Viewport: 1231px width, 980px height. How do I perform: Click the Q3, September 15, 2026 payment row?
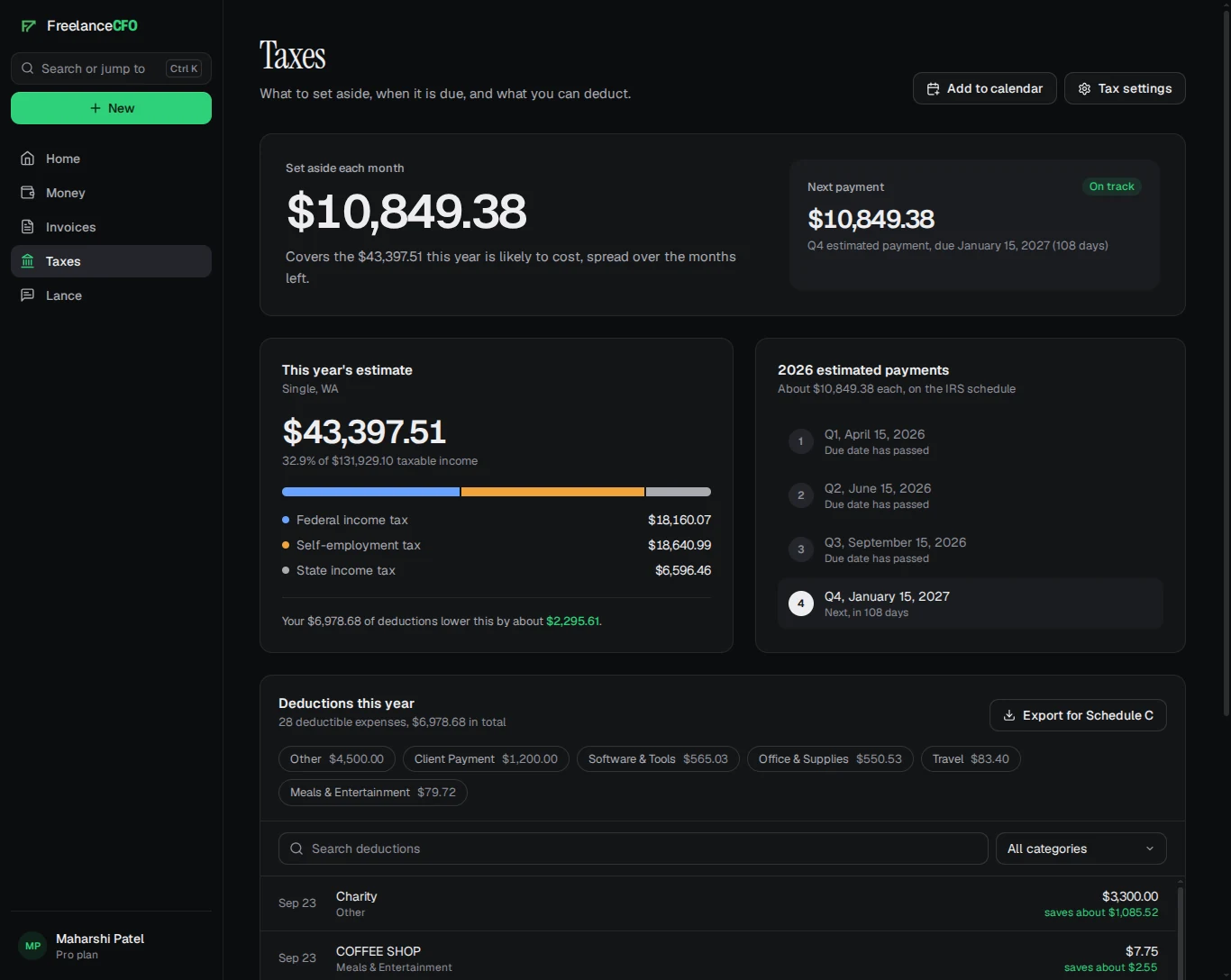coord(971,549)
